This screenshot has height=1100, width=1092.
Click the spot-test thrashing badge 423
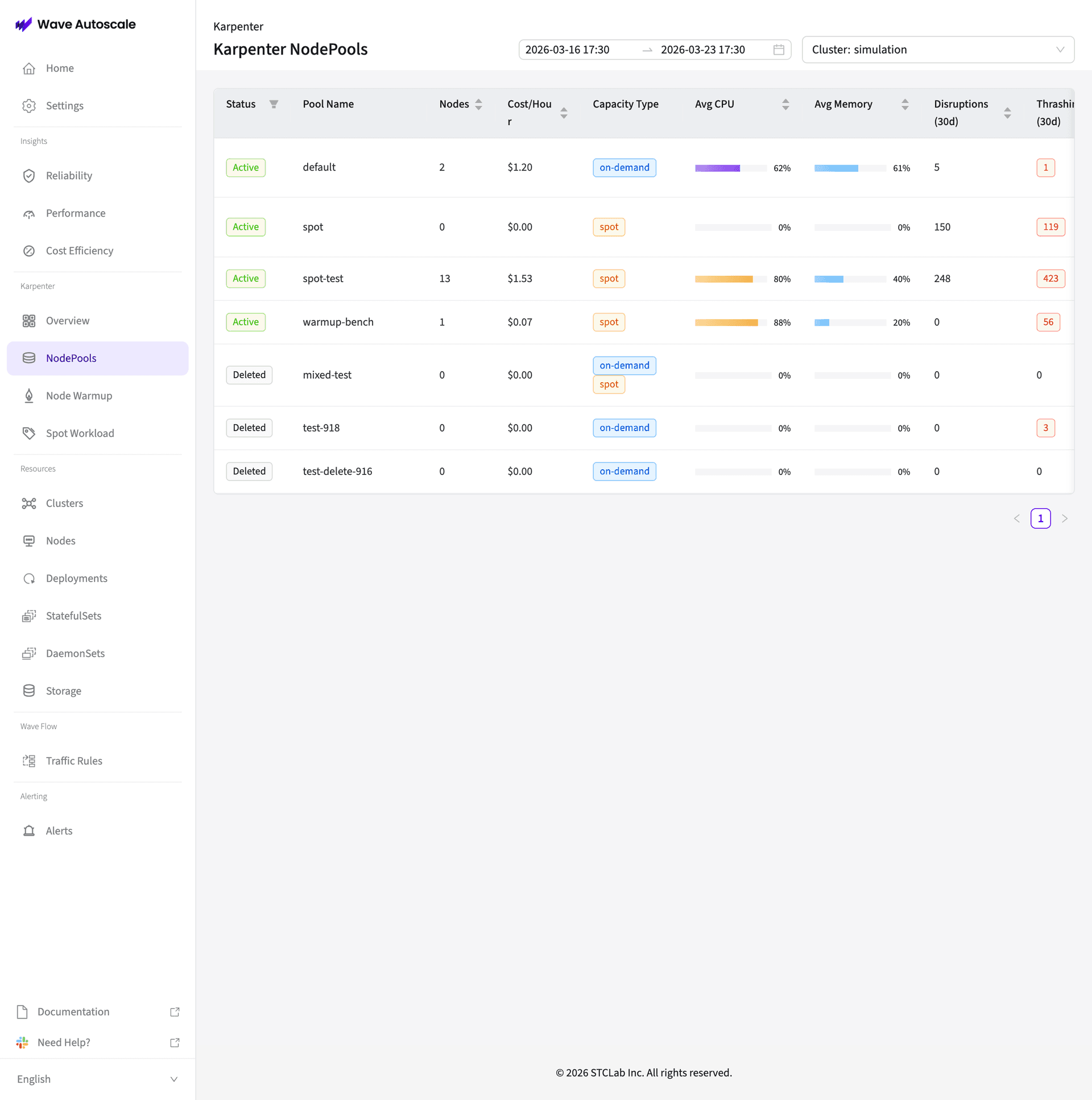[x=1050, y=279]
